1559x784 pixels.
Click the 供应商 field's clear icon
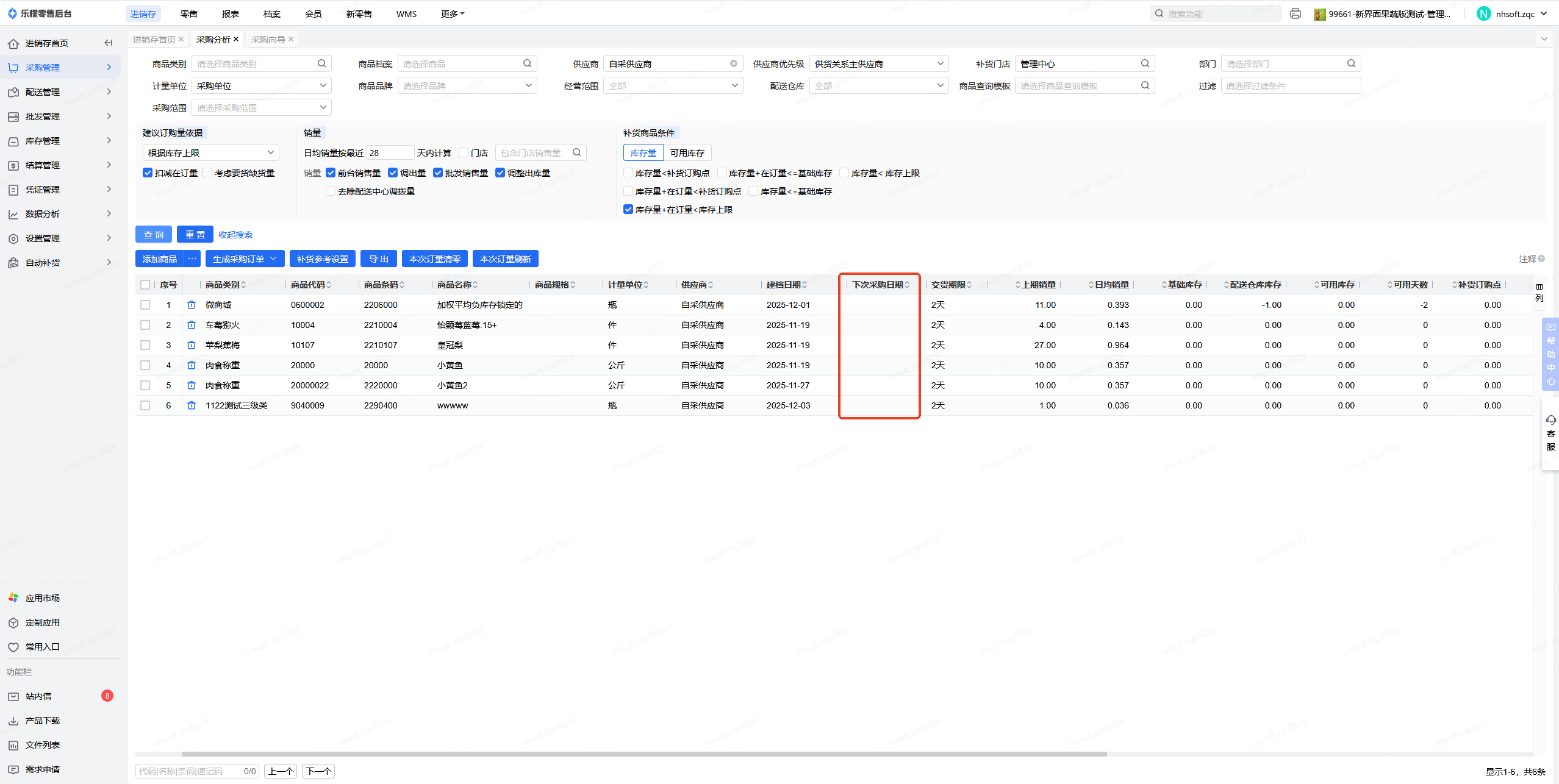(x=734, y=63)
